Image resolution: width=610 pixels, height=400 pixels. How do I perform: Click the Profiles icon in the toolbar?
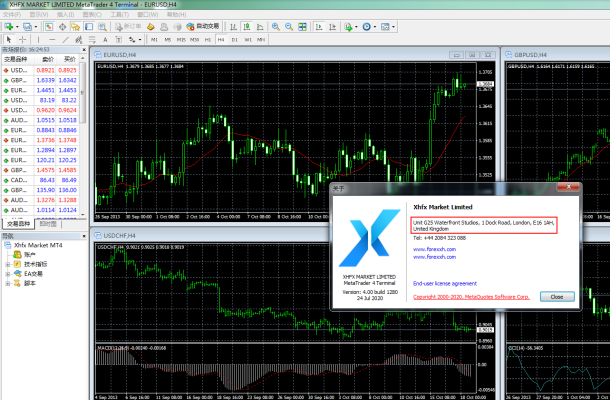click(x=27, y=27)
